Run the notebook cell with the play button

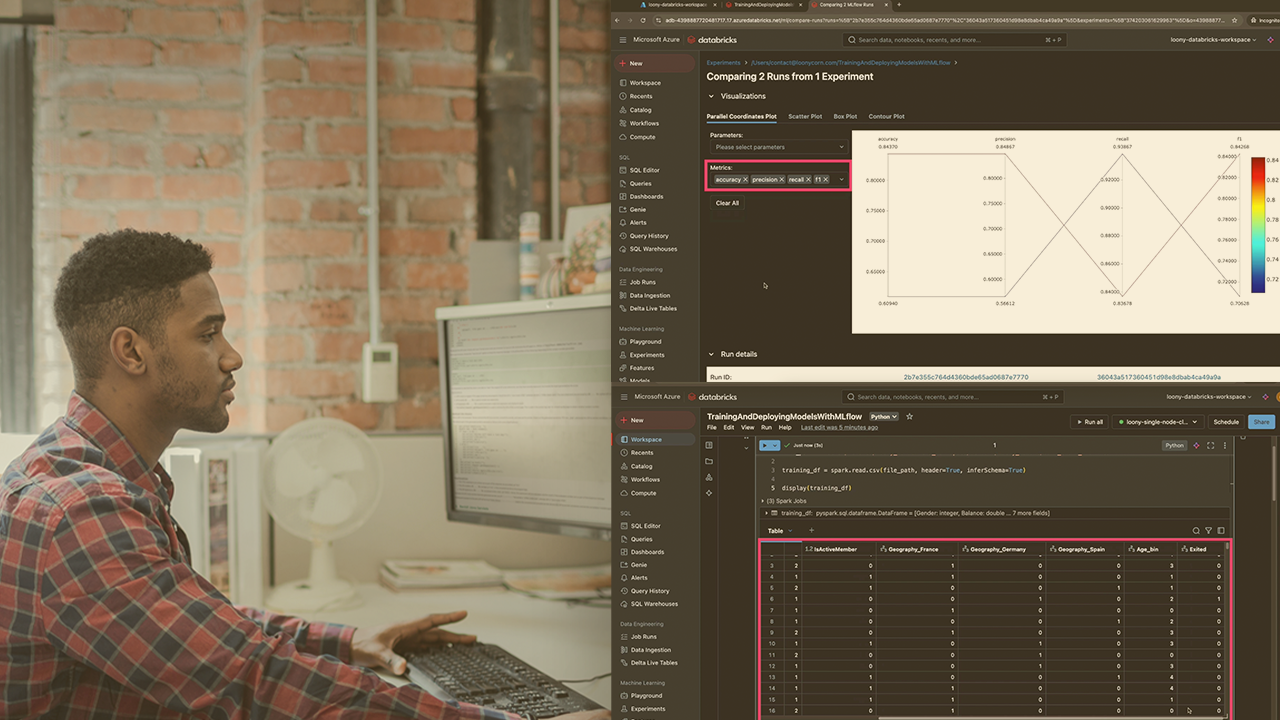click(x=766, y=445)
